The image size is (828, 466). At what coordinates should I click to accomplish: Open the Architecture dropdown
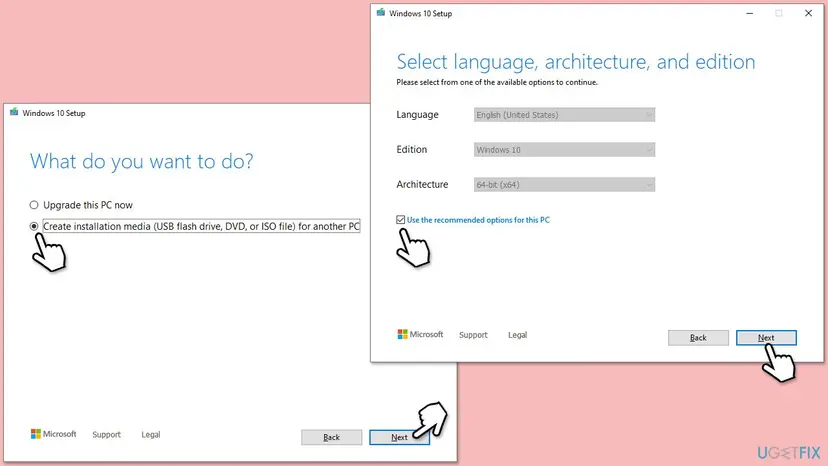(564, 184)
